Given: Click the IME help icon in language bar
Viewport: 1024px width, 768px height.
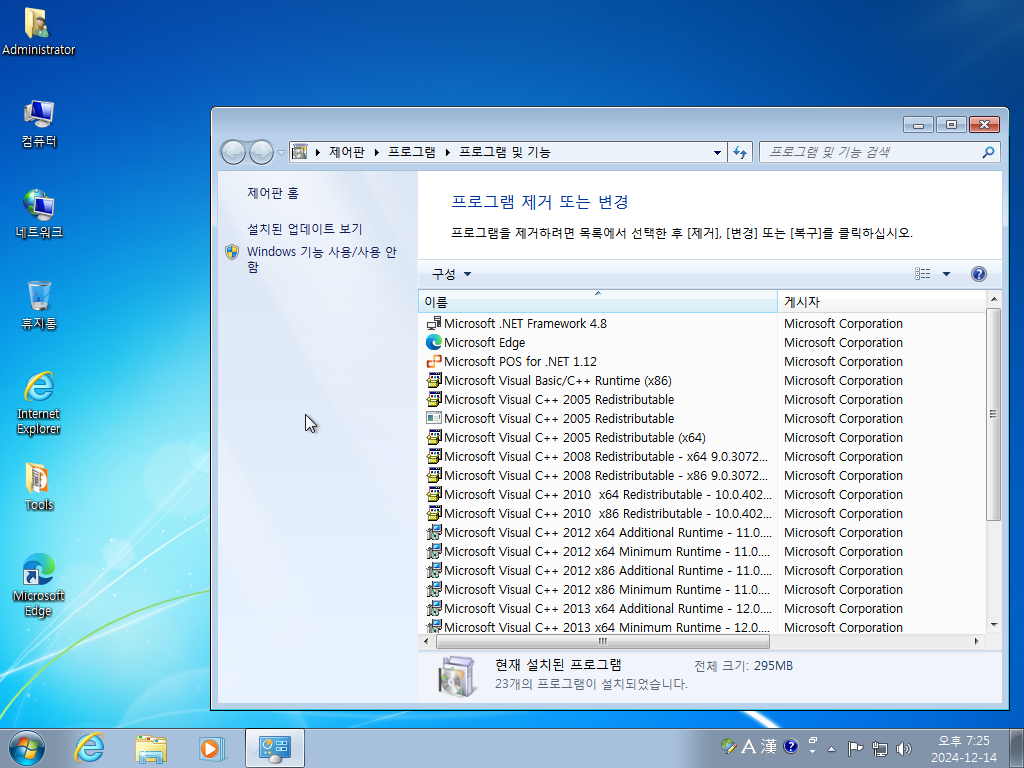Looking at the screenshot, I should (x=790, y=746).
